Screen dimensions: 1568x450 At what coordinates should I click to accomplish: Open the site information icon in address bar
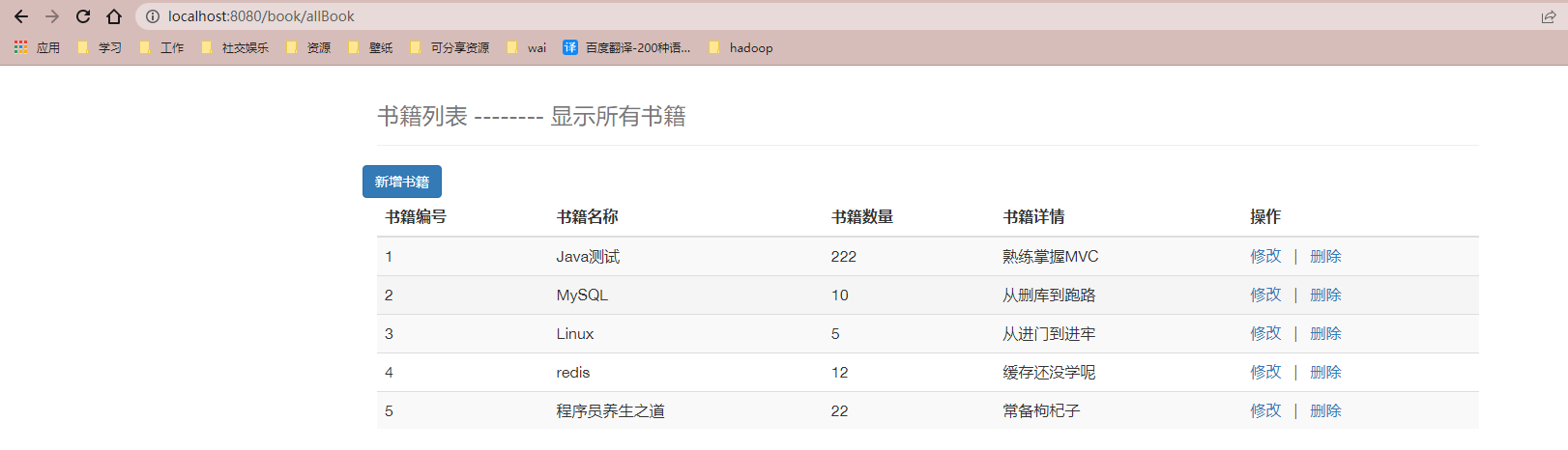click(153, 16)
